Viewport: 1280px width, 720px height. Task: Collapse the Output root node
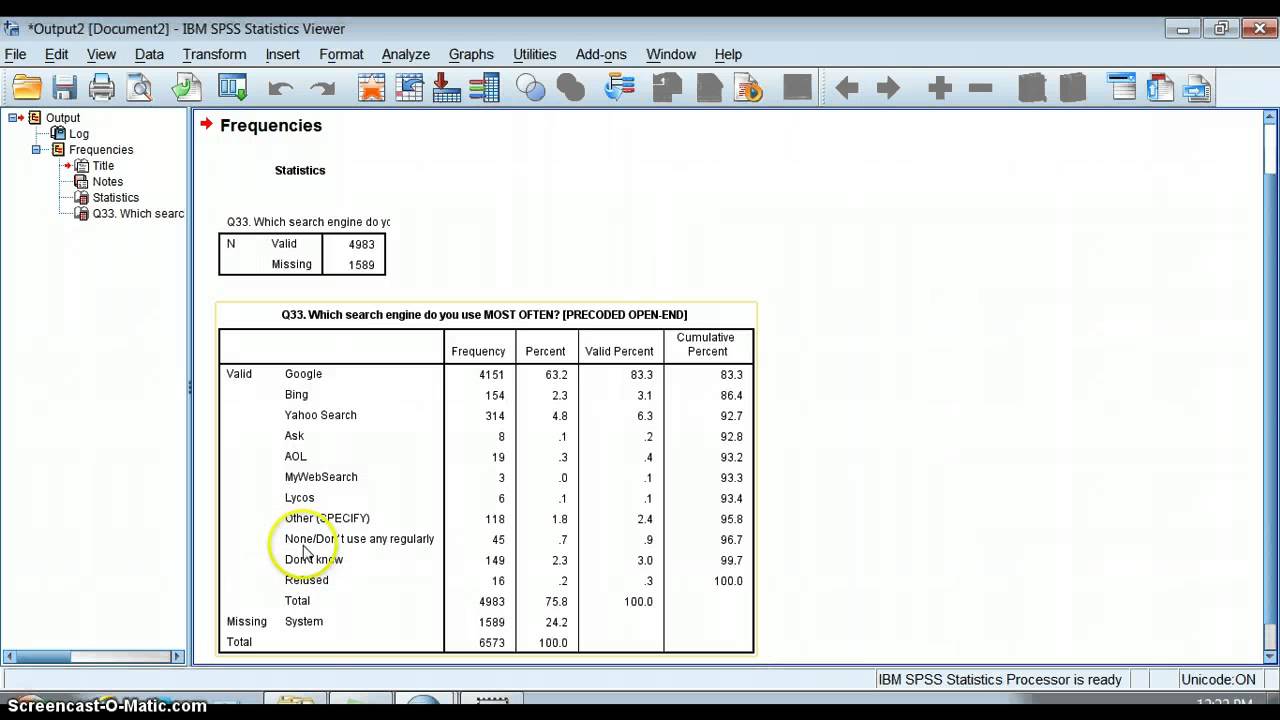coord(13,118)
